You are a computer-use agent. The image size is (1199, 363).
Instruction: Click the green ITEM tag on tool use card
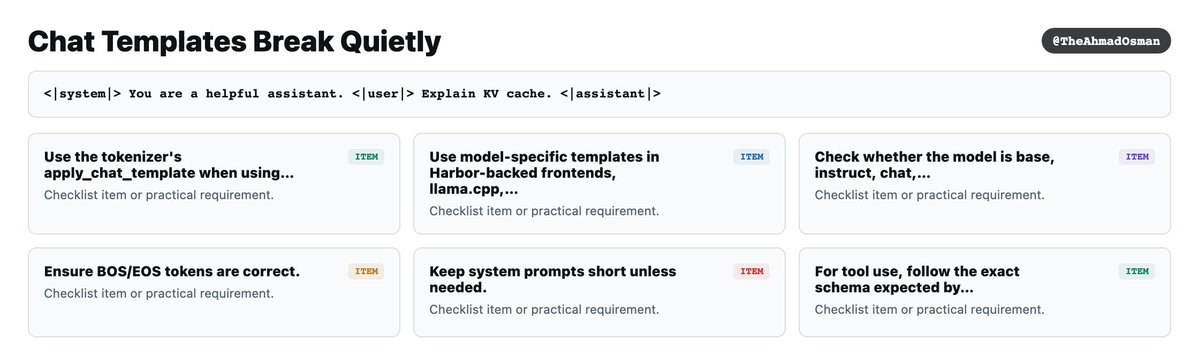coord(1137,271)
